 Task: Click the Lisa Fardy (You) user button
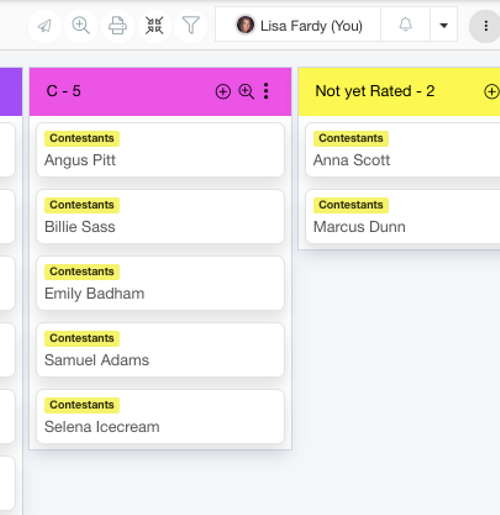pyautogui.click(x=298, y=25)
